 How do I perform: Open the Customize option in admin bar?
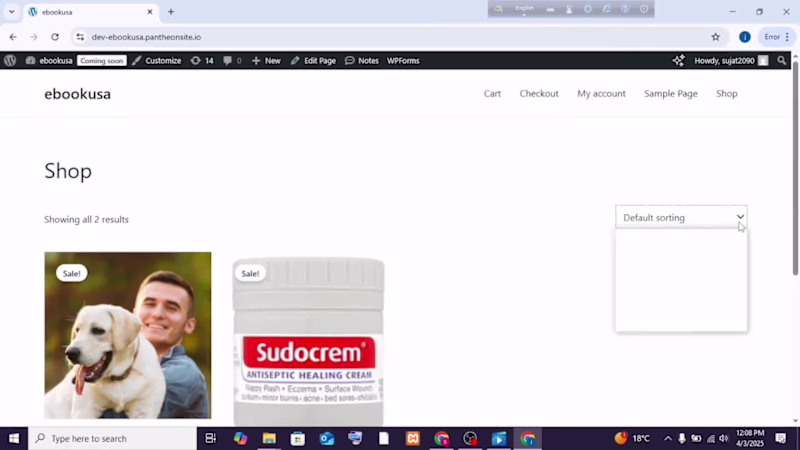click(157, 60)
